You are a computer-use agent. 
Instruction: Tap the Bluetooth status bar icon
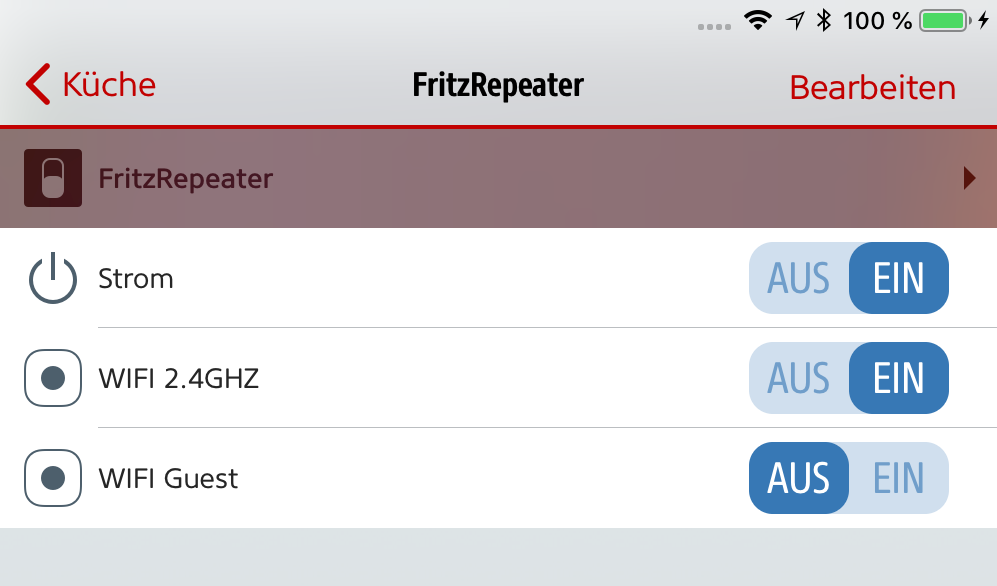coord(823,20)
